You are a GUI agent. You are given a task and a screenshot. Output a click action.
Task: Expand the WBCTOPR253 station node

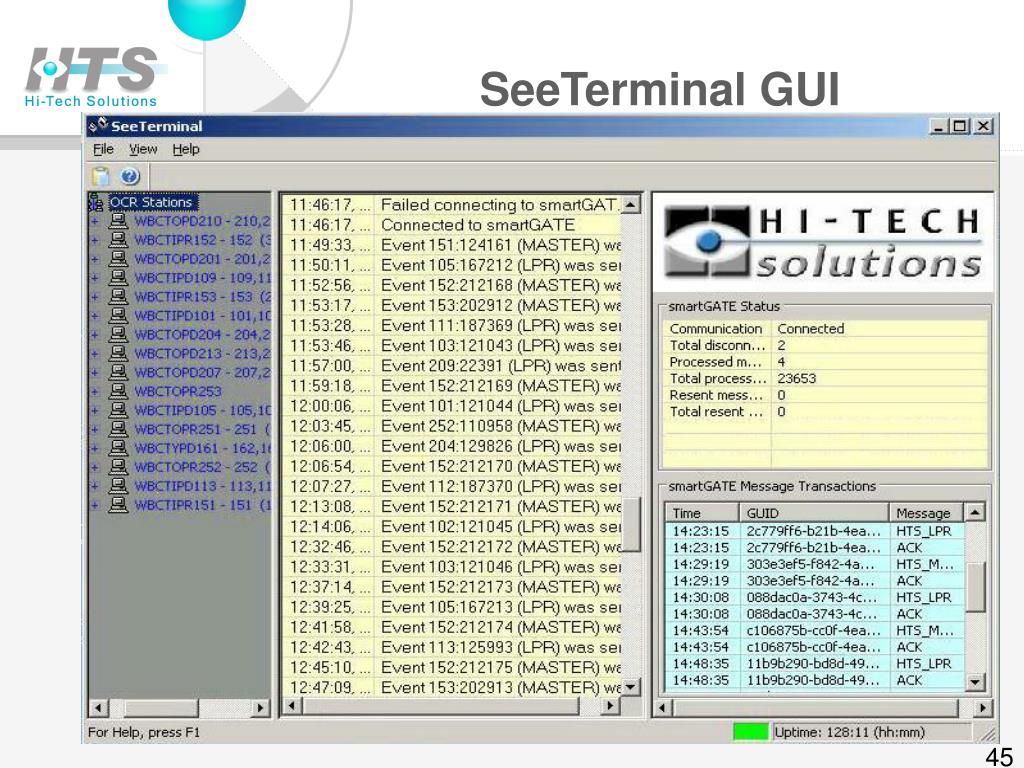[95, 392]
